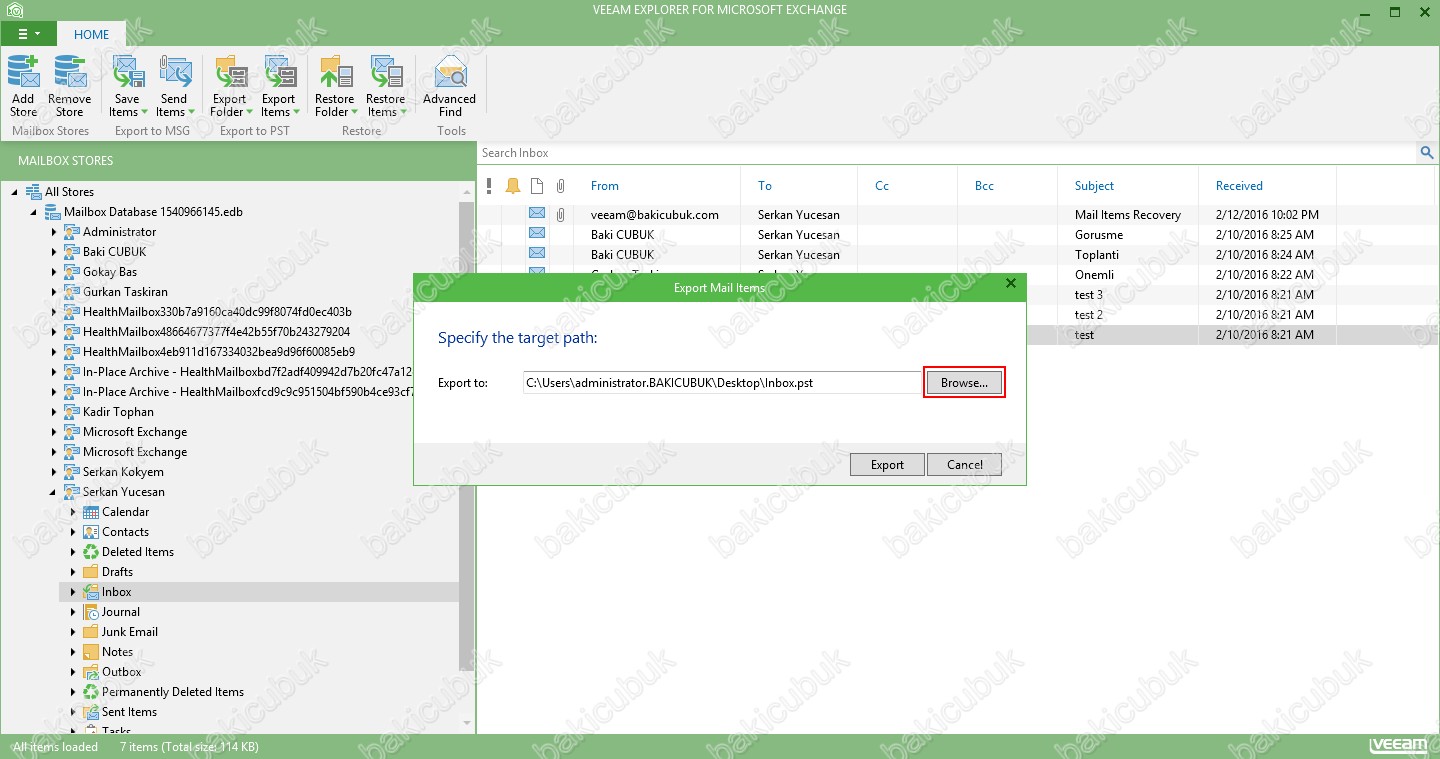Screen dimensions: 1440x759
Task: Click the Contacts folder icon
Action: point(90,532)
